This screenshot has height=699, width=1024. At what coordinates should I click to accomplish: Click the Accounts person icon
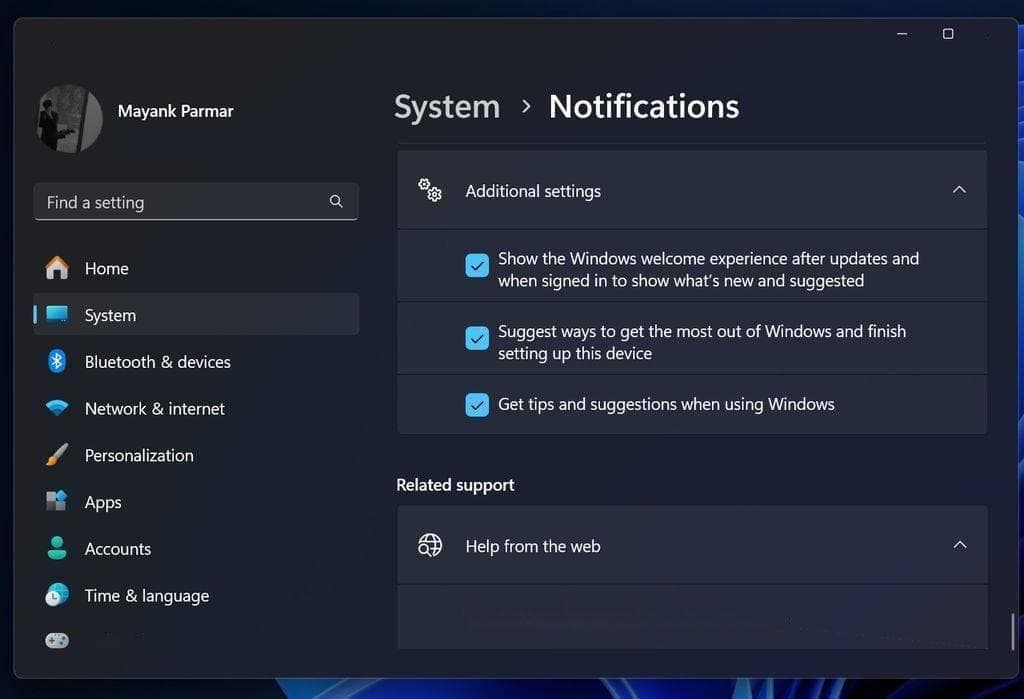[x=57, y=548]
